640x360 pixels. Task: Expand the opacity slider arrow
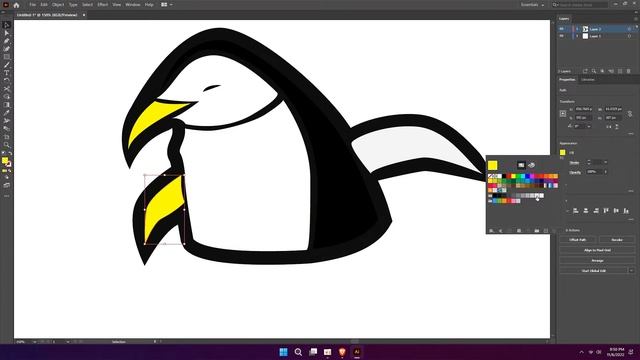tap(605, 172)
